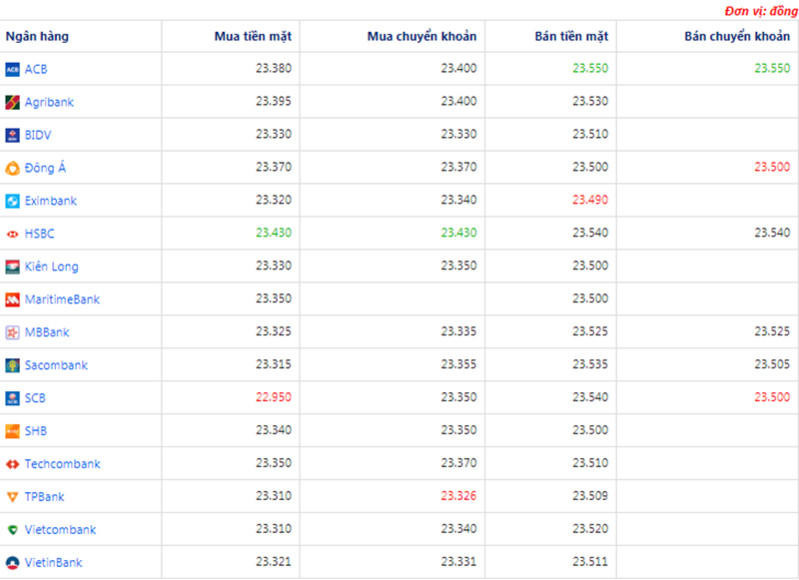Click the VietinBank logo icon
799x580 pixels.
click(13, 563)
